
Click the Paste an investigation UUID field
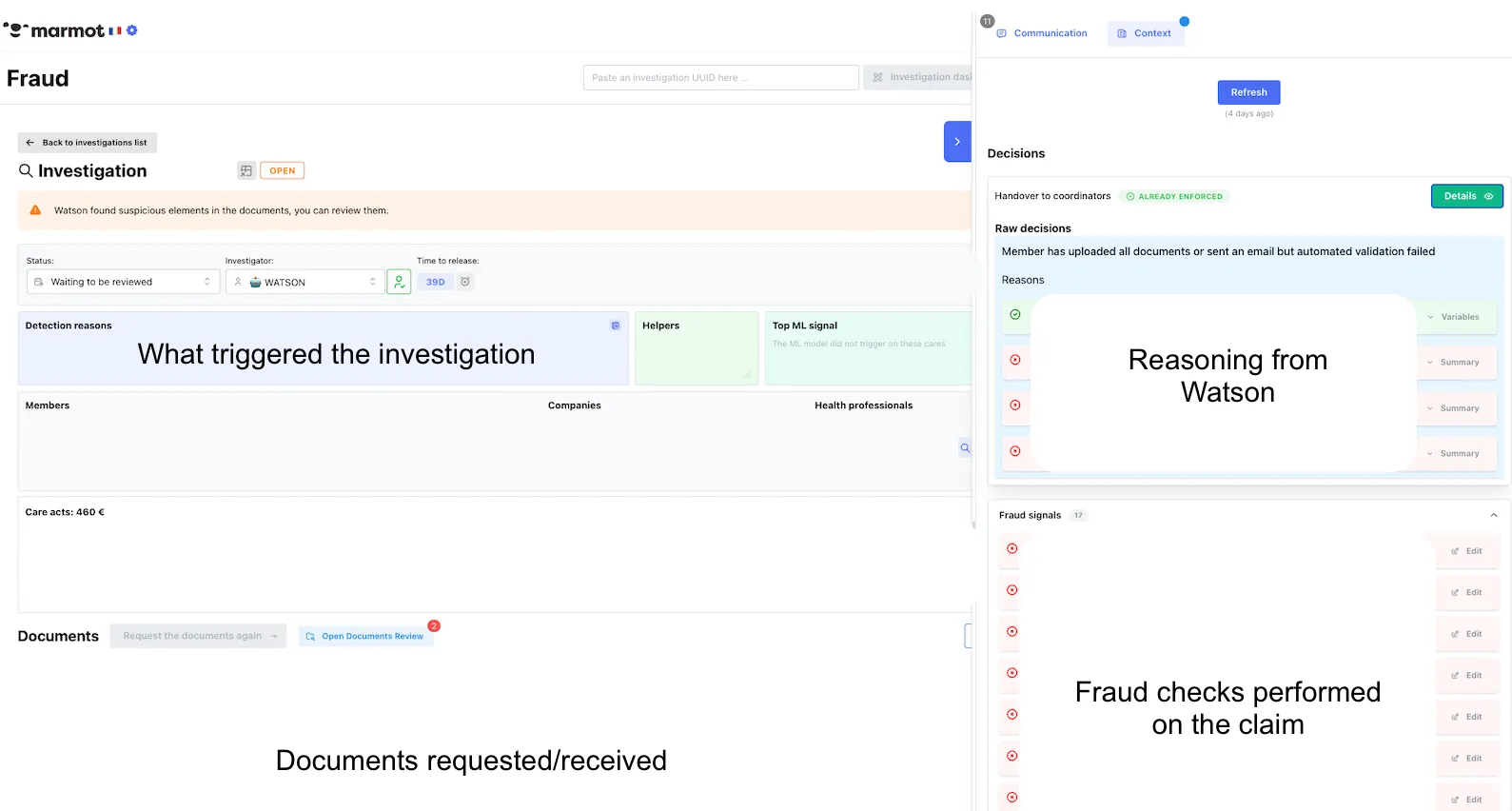click(x=721, y=77)
